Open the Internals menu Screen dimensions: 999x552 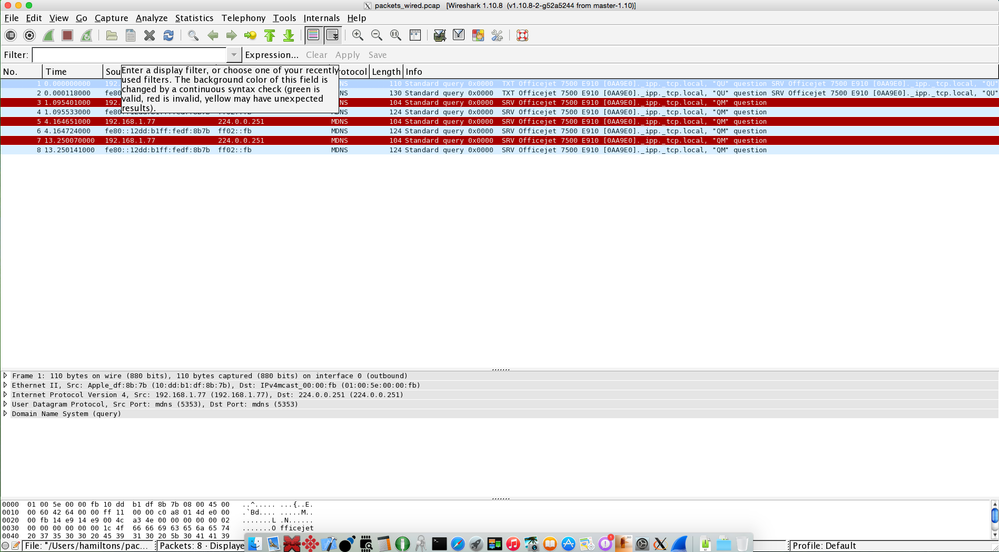click(x=322, y=18)
